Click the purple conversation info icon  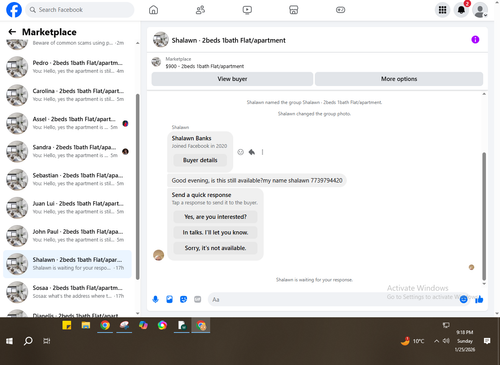coord(475,40)
